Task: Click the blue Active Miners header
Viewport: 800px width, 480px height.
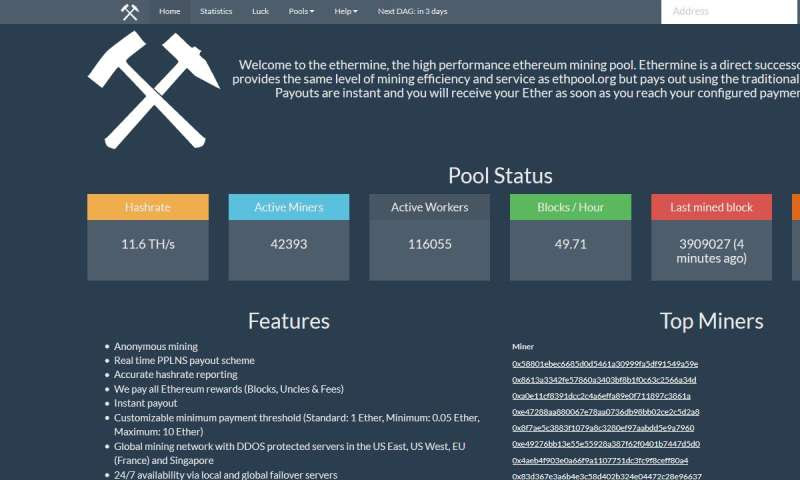Action: [289, 207]
